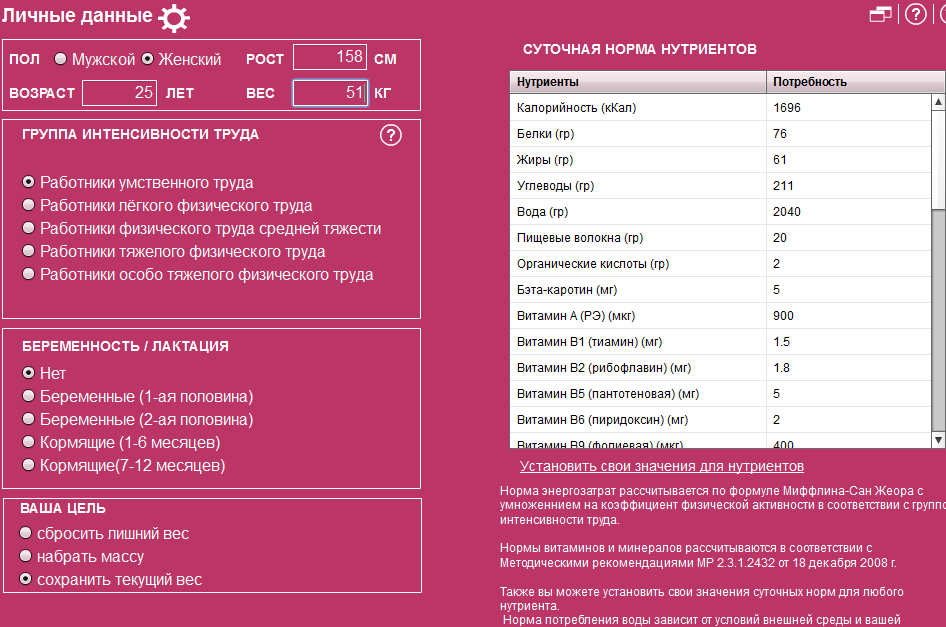Choose "Беременные (1-ая половина)" option
Screen dimensions: 946x627
[x=28, y=395]
